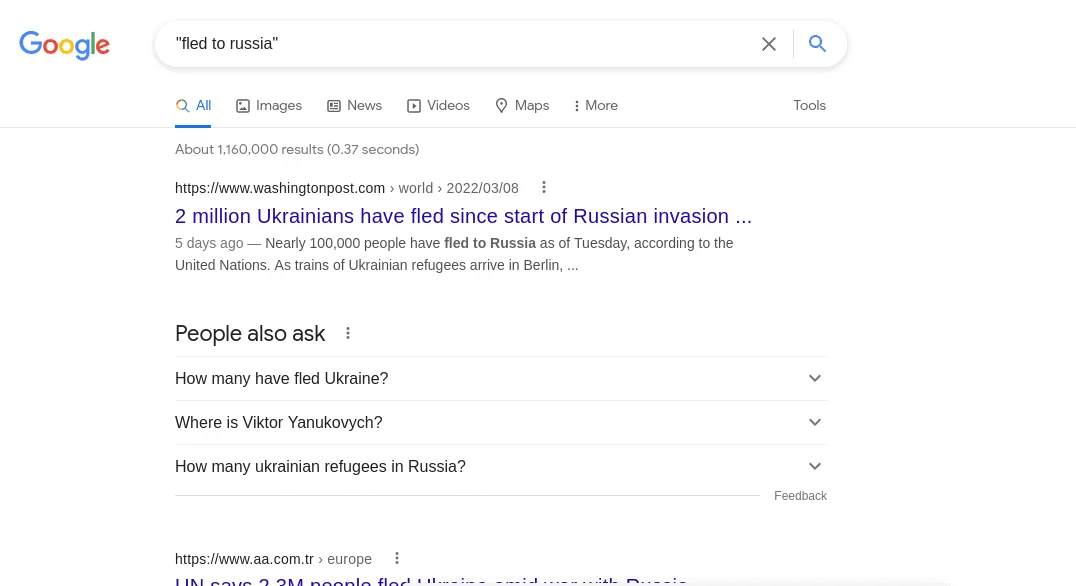Expand "How many have fled Ukraine?" question
1076x586 pixels.
tap(501, 379)
